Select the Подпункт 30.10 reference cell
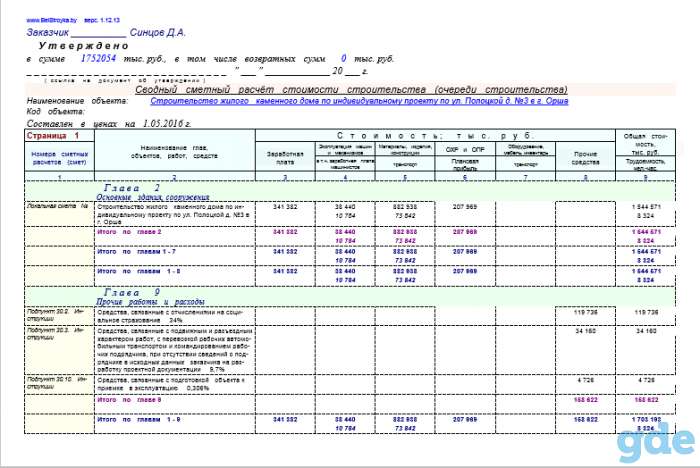The image size is (700, 468). pyautogui.click(x=57, y=383)
